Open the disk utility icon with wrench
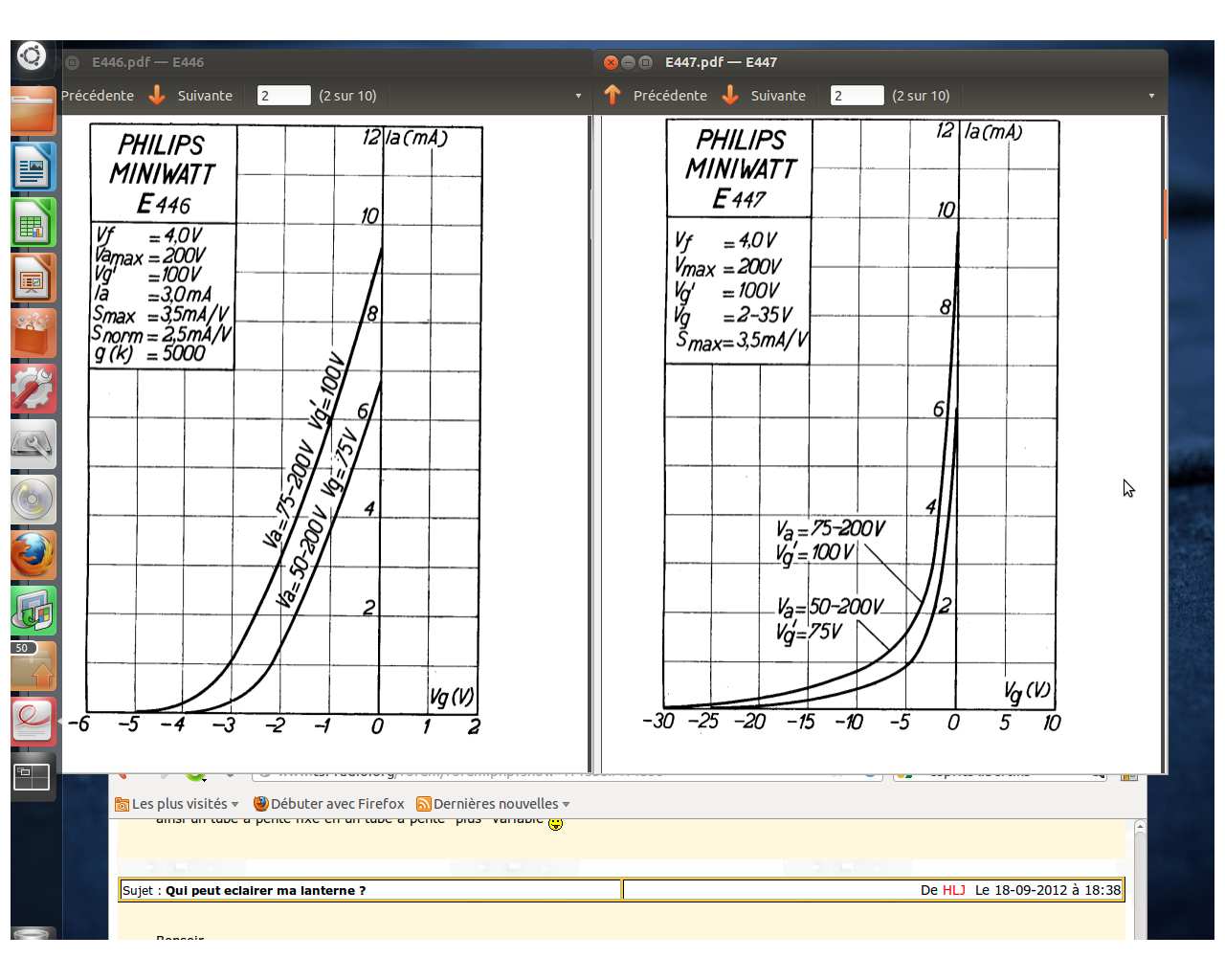 33,444
